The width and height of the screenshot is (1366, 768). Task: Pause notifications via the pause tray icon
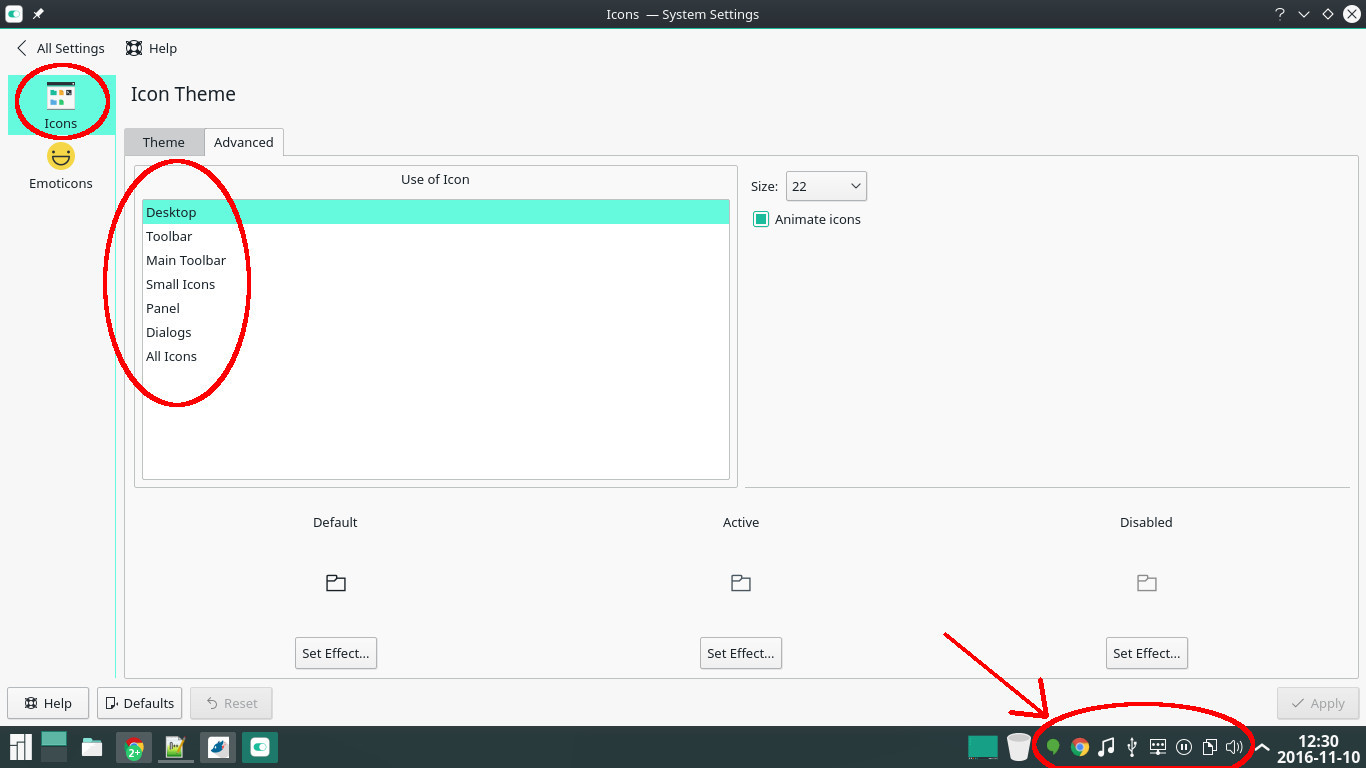pos(1183,746)
